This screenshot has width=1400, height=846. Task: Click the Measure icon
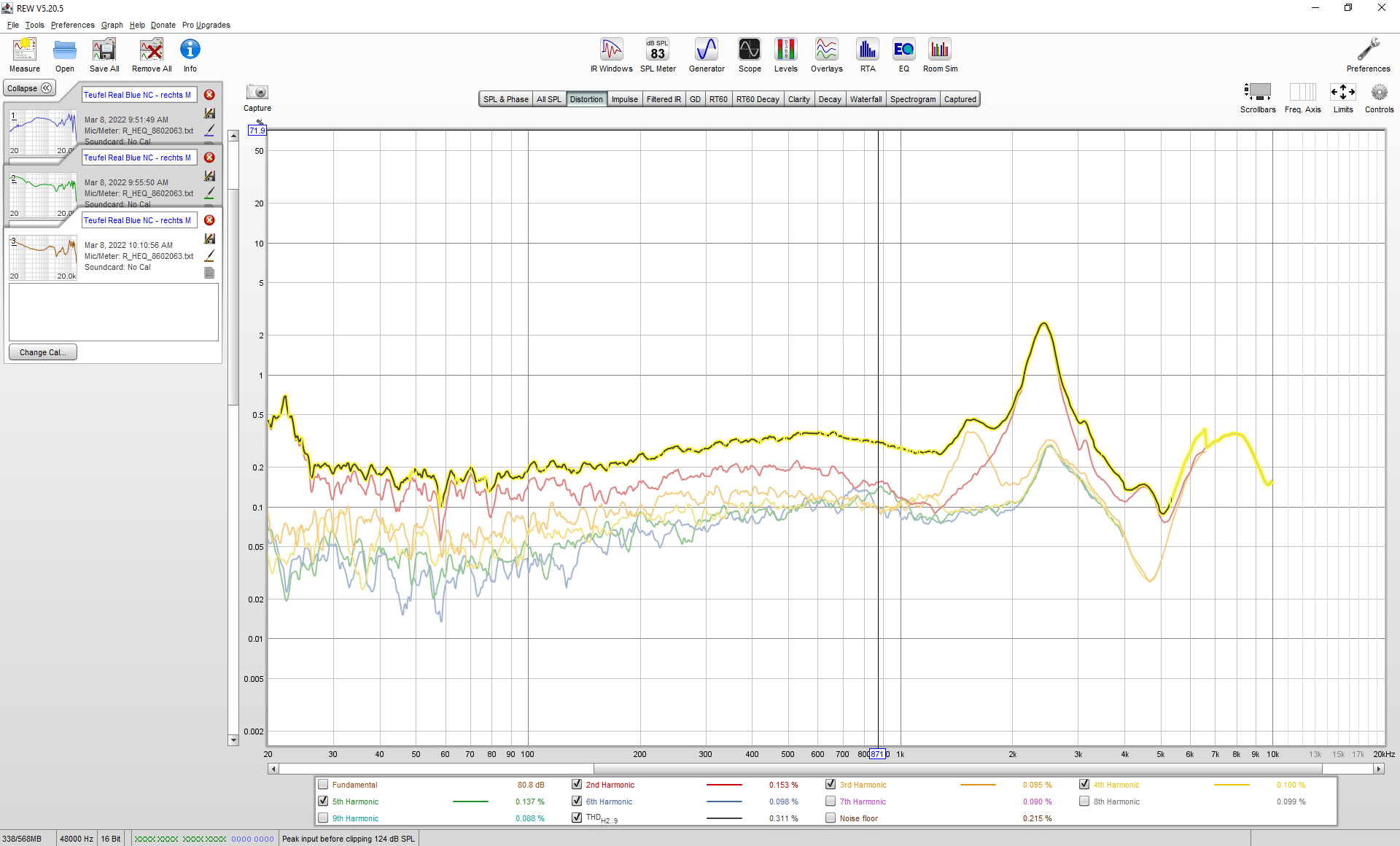(x=25, y=55)
